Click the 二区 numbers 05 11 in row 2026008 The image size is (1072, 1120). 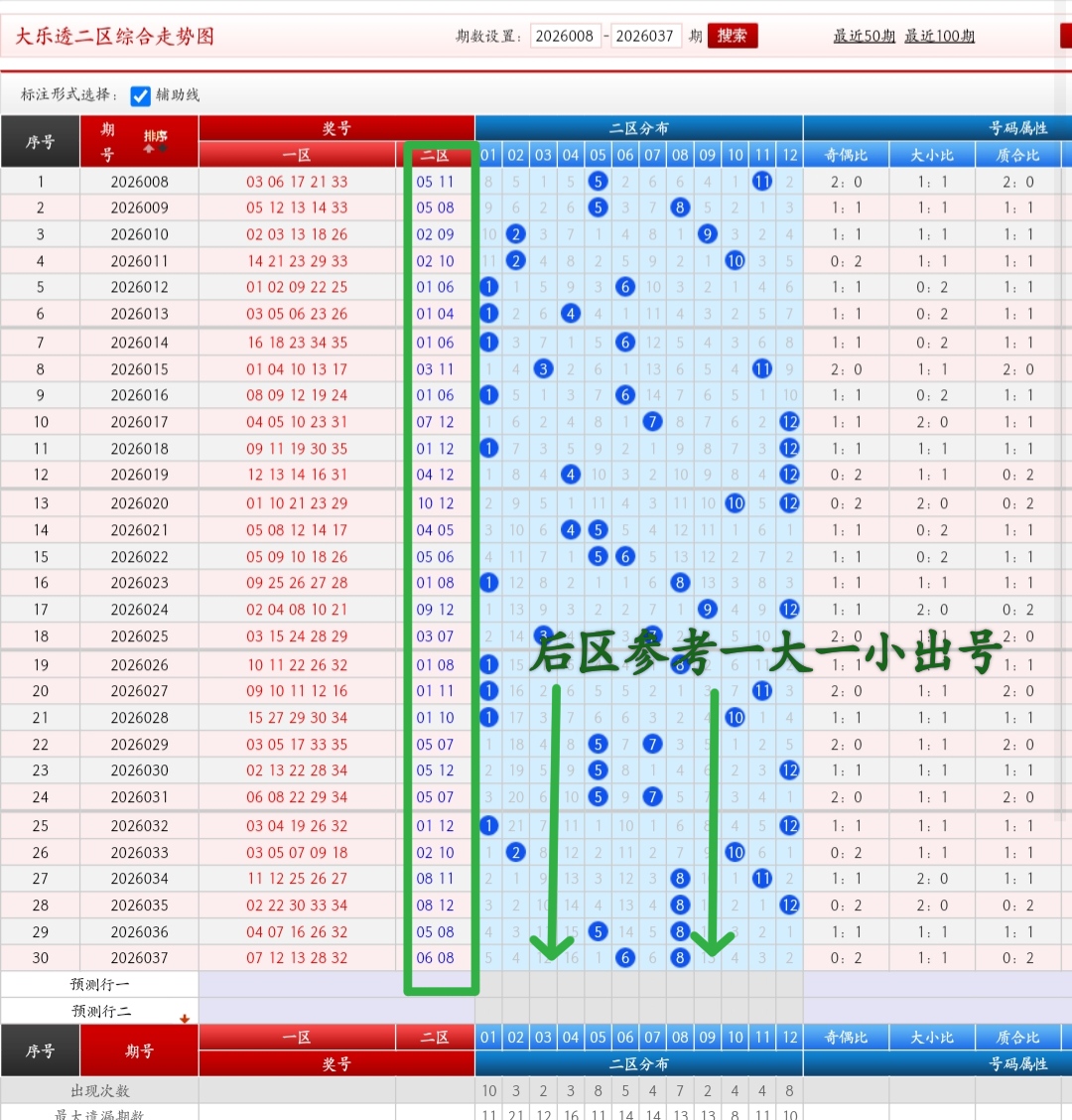tap(435, 182)
